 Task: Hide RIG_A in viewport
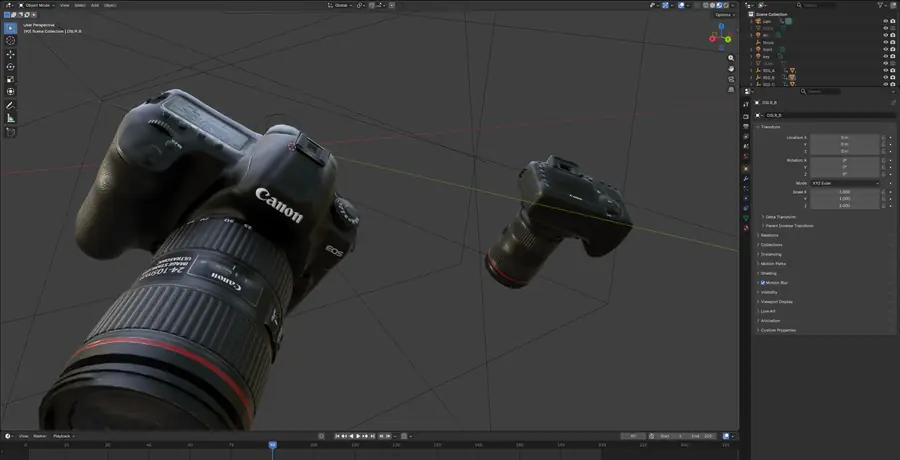click(x=886, y=70)
